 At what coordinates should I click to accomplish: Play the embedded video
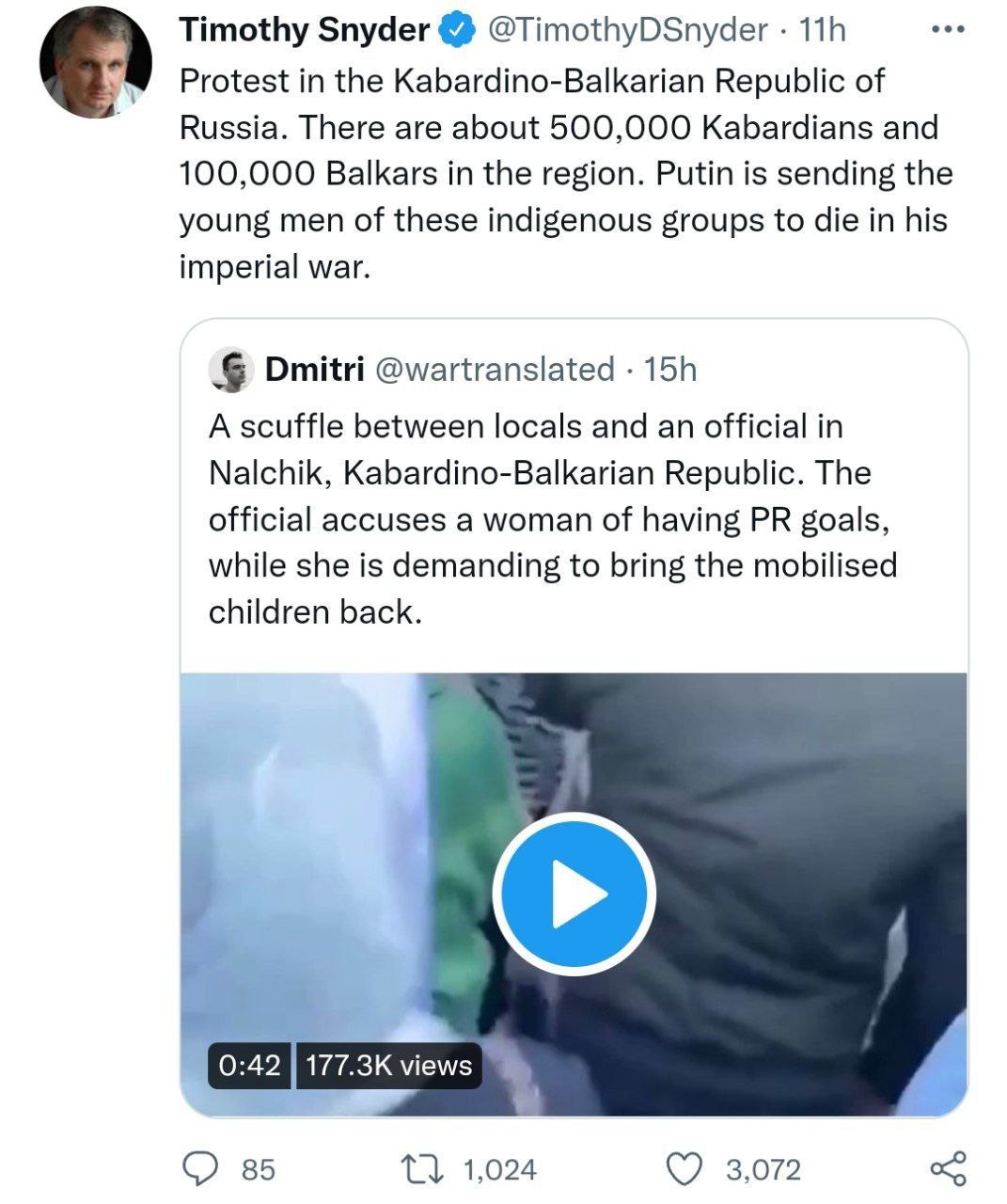[x=574, y=893]
